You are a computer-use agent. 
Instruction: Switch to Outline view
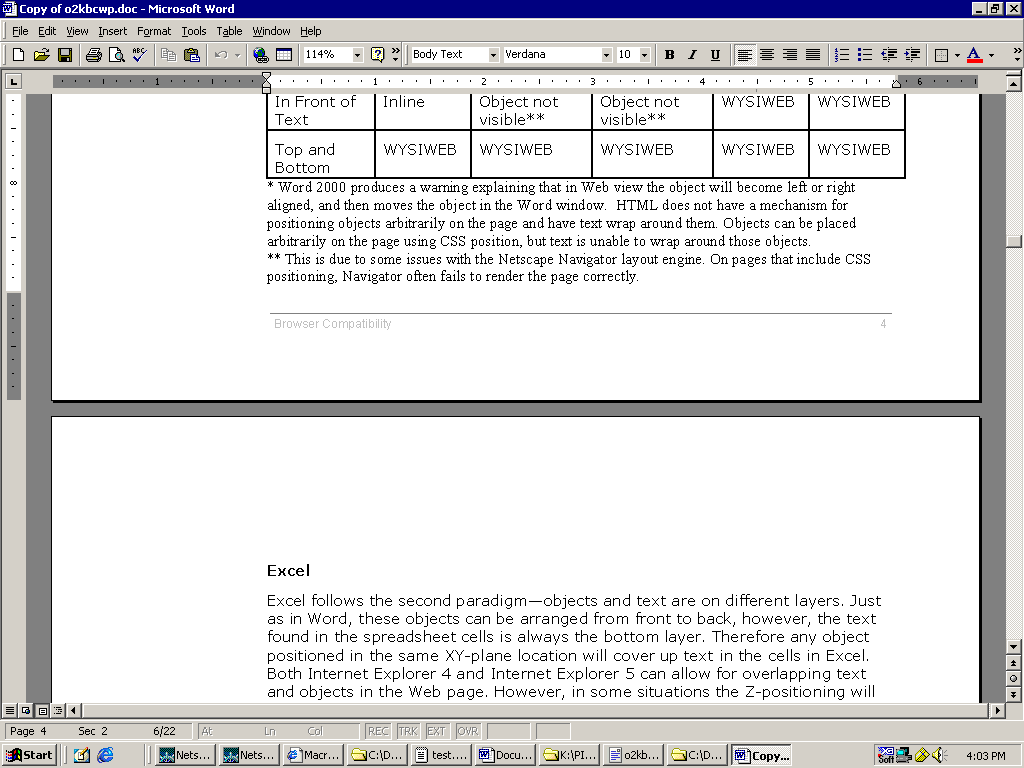coord(58,710)
